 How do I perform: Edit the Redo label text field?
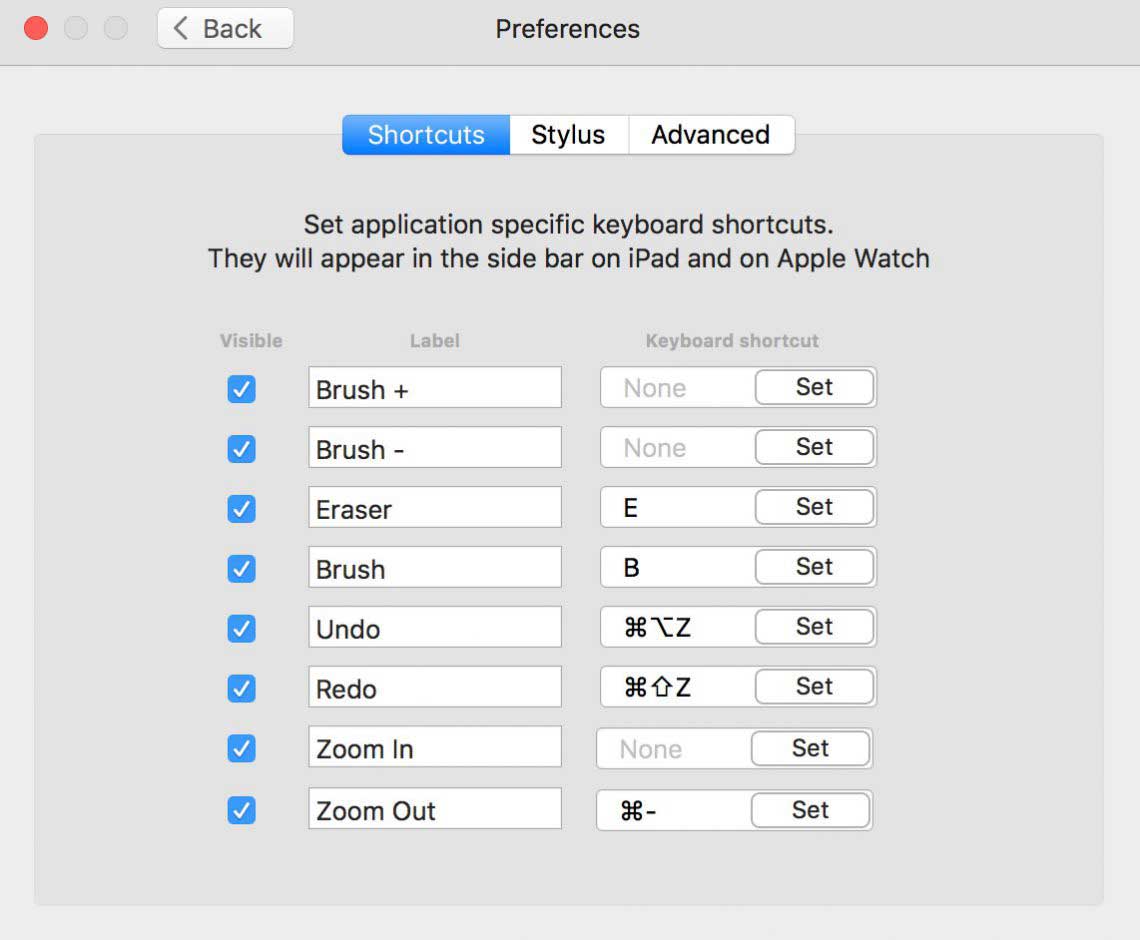[x=435, y=688]
